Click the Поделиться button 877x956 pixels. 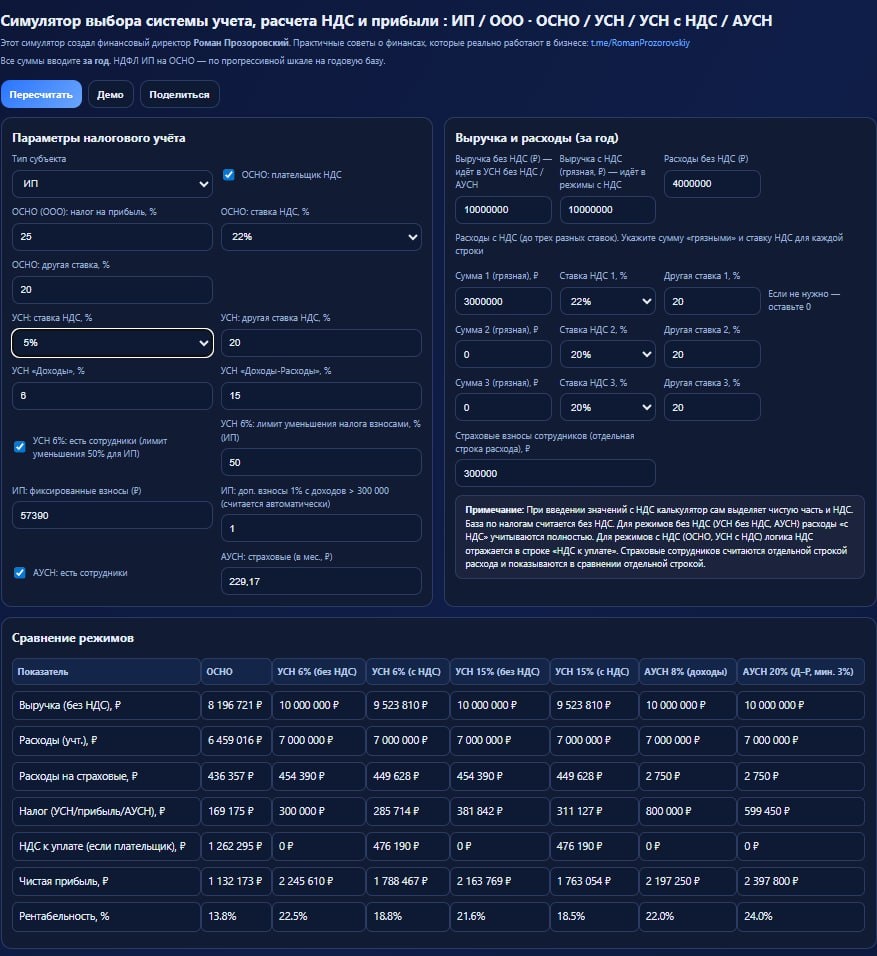[179, 95]
